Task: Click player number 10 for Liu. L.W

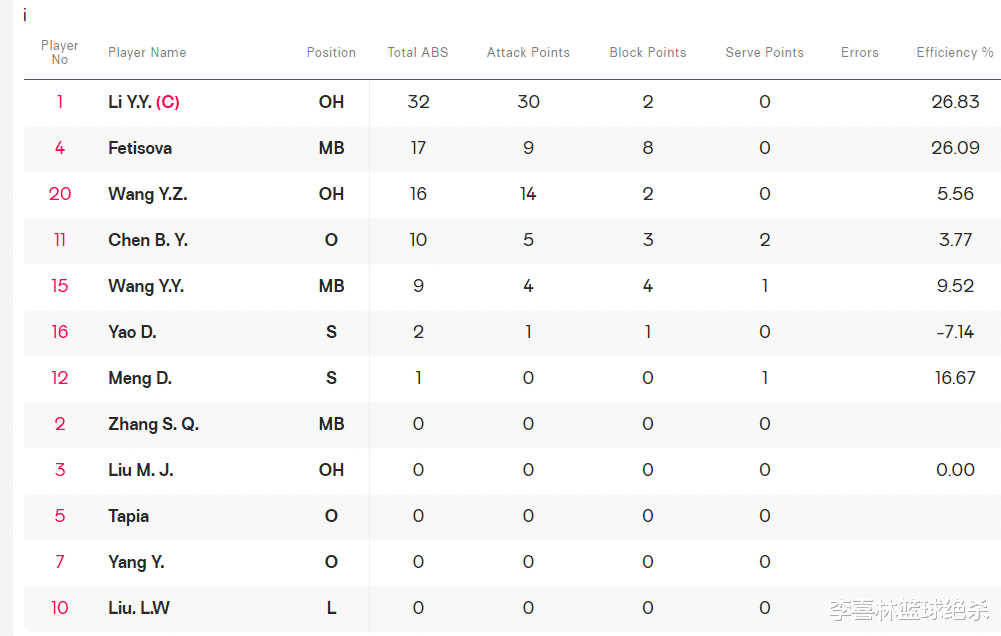Action: [x=60, y=608]
